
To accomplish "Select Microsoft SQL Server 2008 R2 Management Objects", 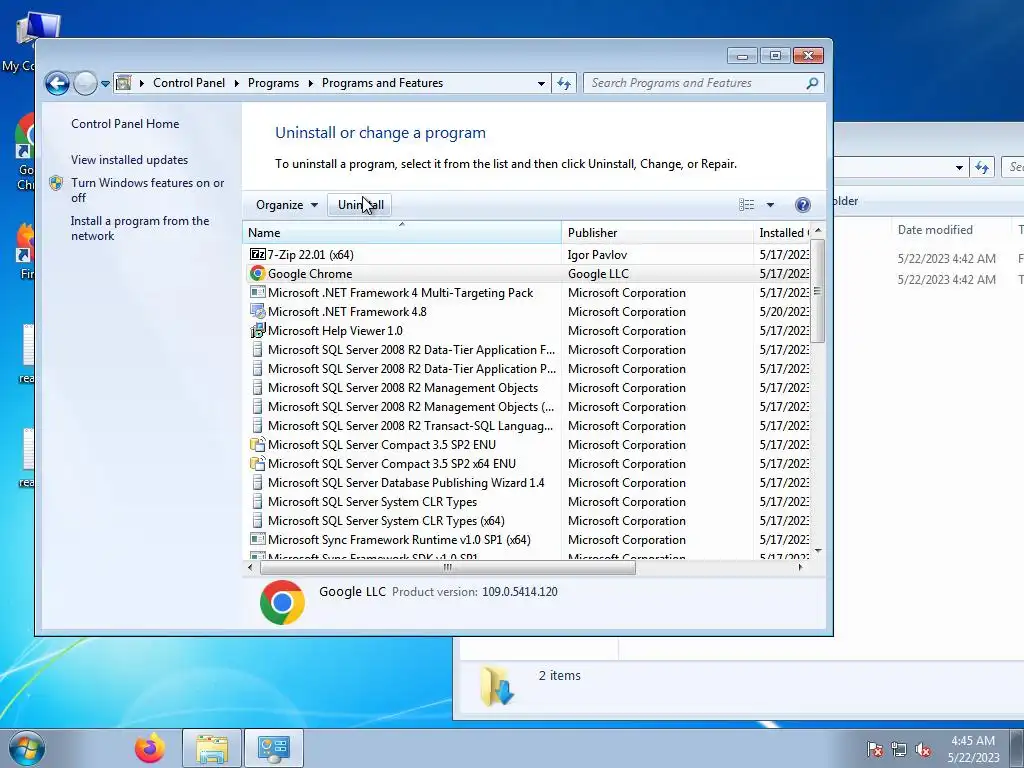I will [526, 388].
